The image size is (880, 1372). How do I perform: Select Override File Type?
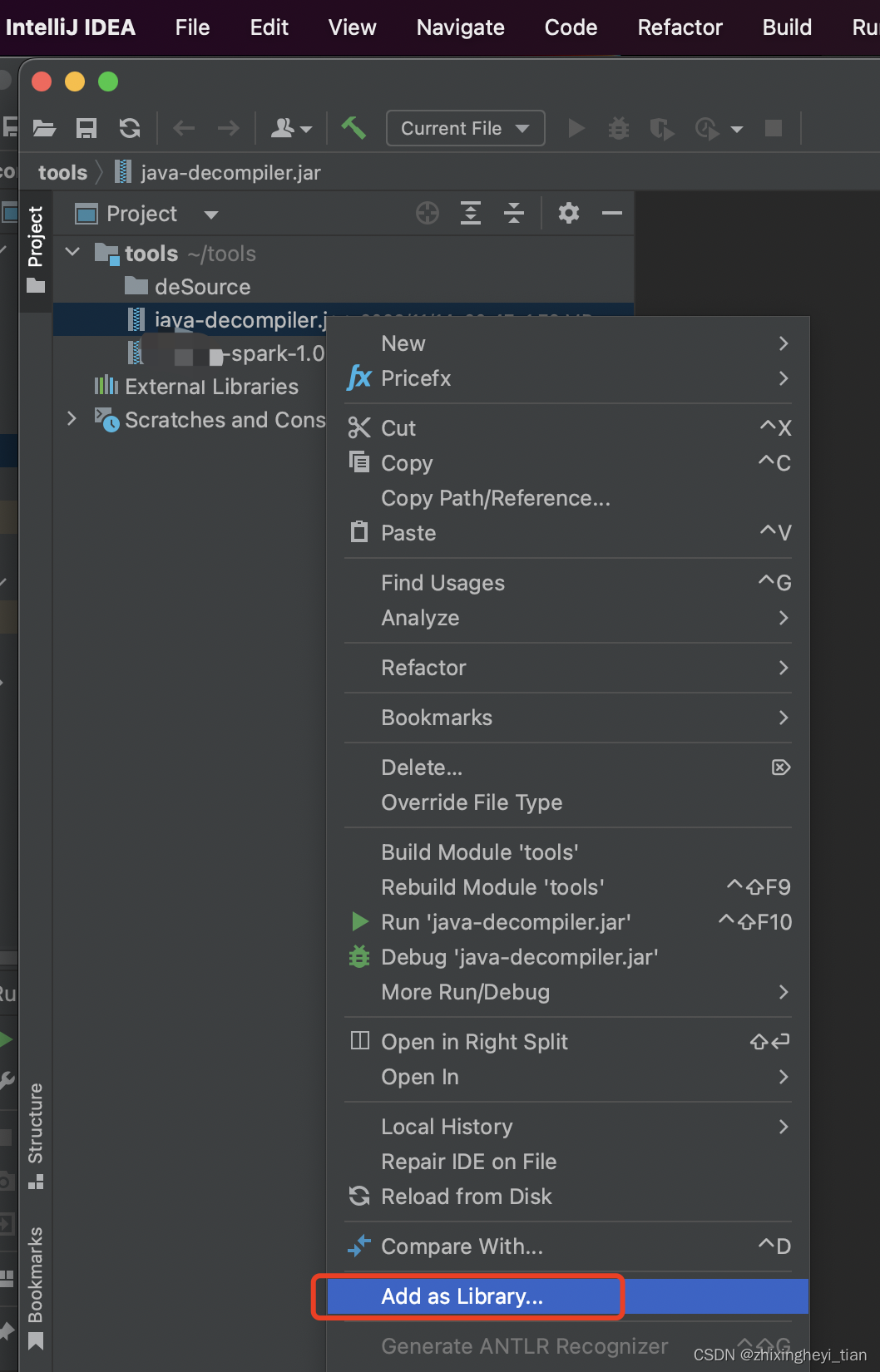point(567,802)
